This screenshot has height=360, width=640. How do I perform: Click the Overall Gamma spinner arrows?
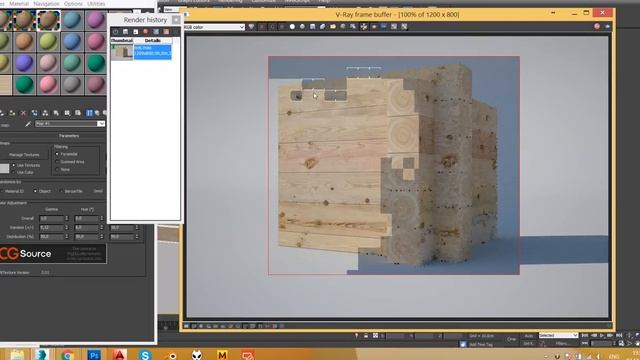tap(67, 218)
